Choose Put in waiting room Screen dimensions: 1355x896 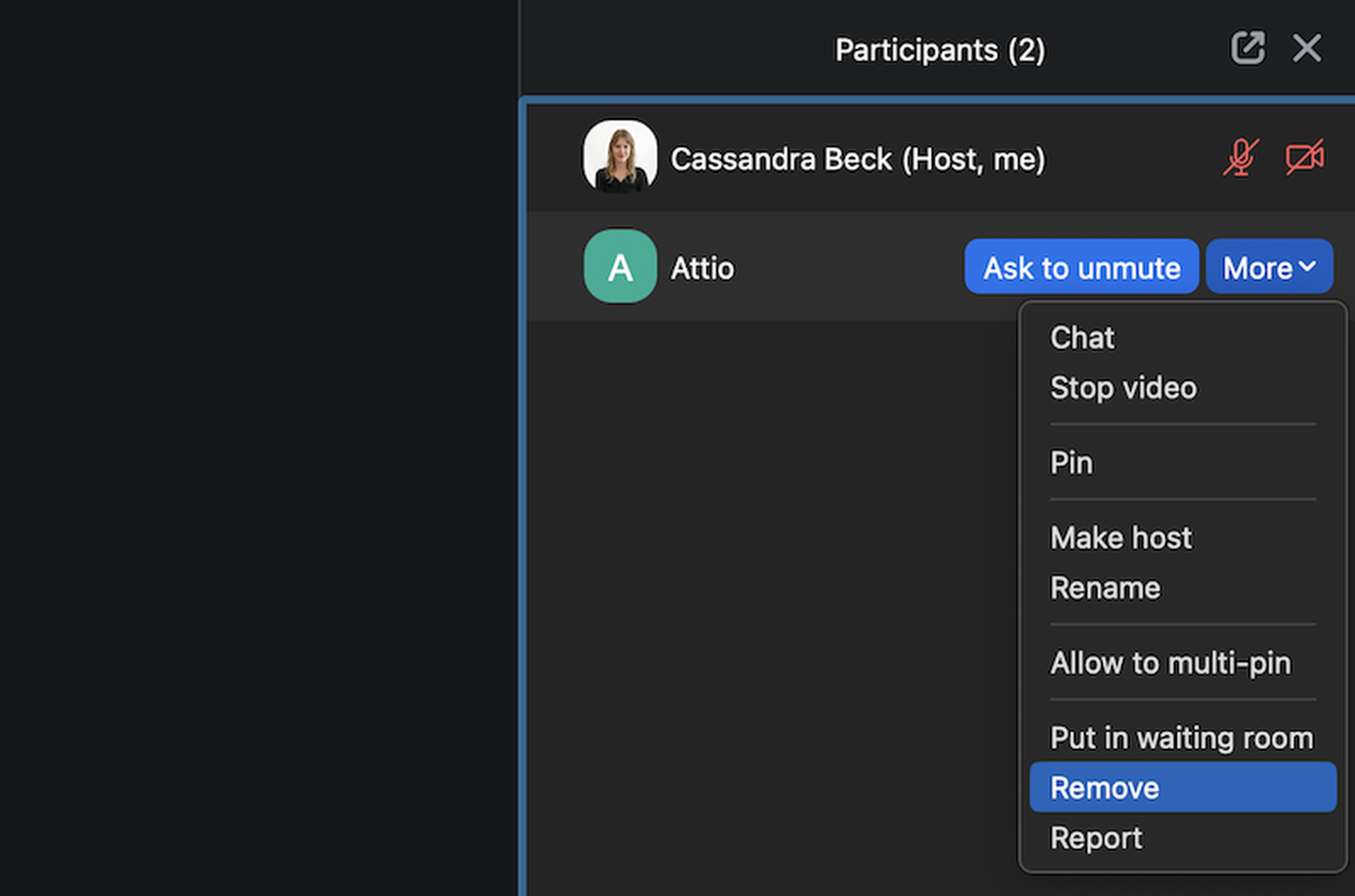click(x=1181, y=738)
